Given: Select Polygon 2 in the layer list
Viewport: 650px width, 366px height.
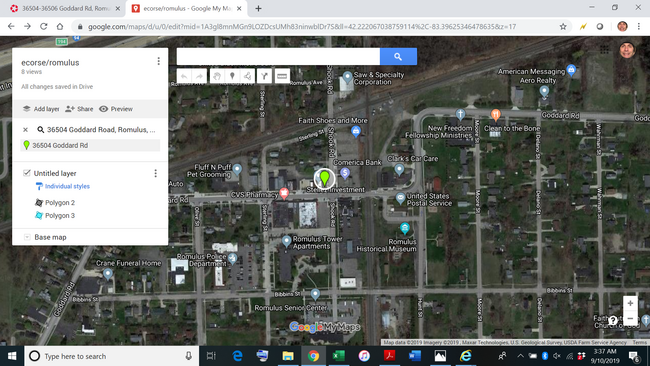Looking at the screenshot, I should tap(60, 203).
